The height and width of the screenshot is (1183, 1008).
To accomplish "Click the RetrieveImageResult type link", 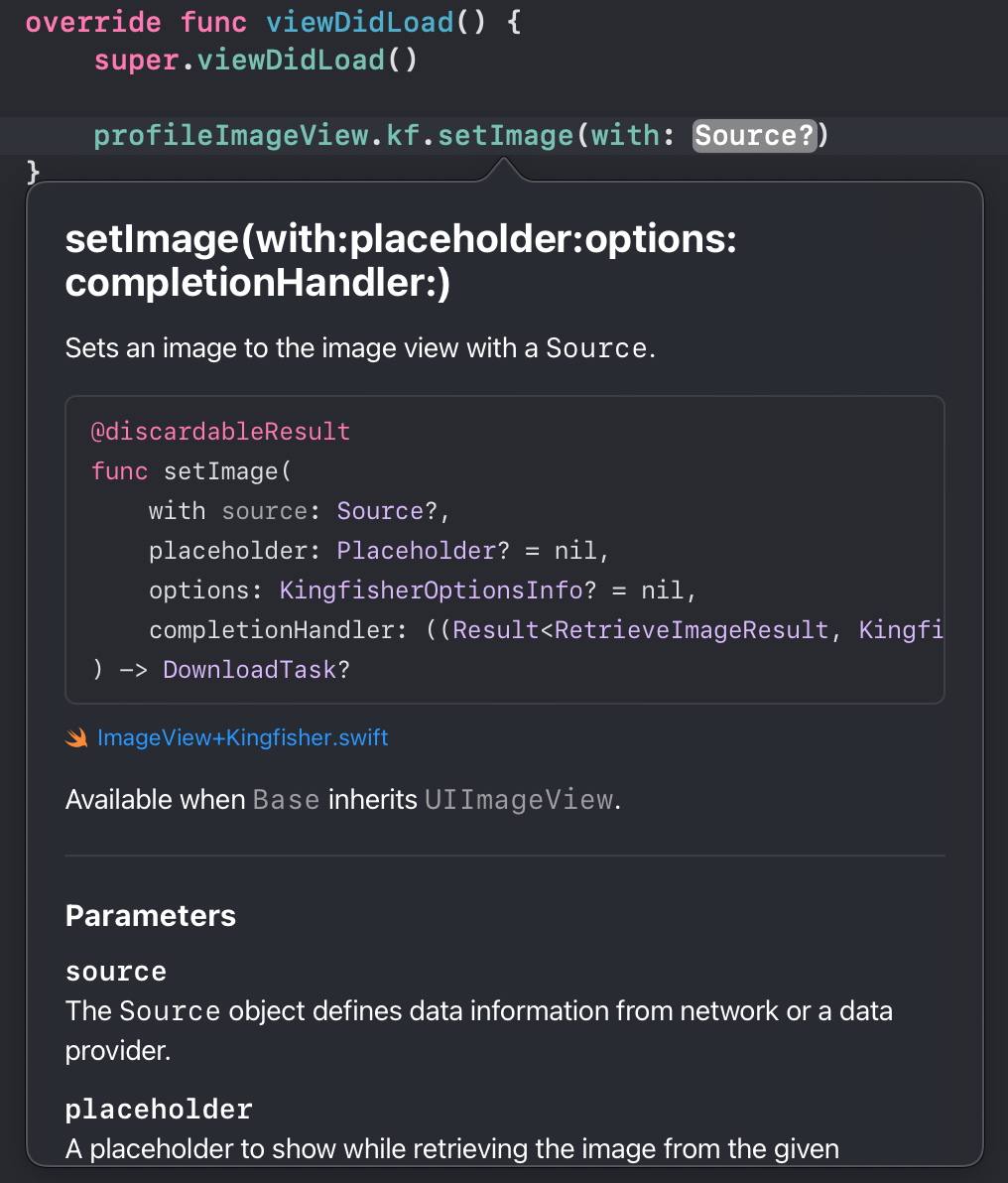I will (x=692, y=629).
